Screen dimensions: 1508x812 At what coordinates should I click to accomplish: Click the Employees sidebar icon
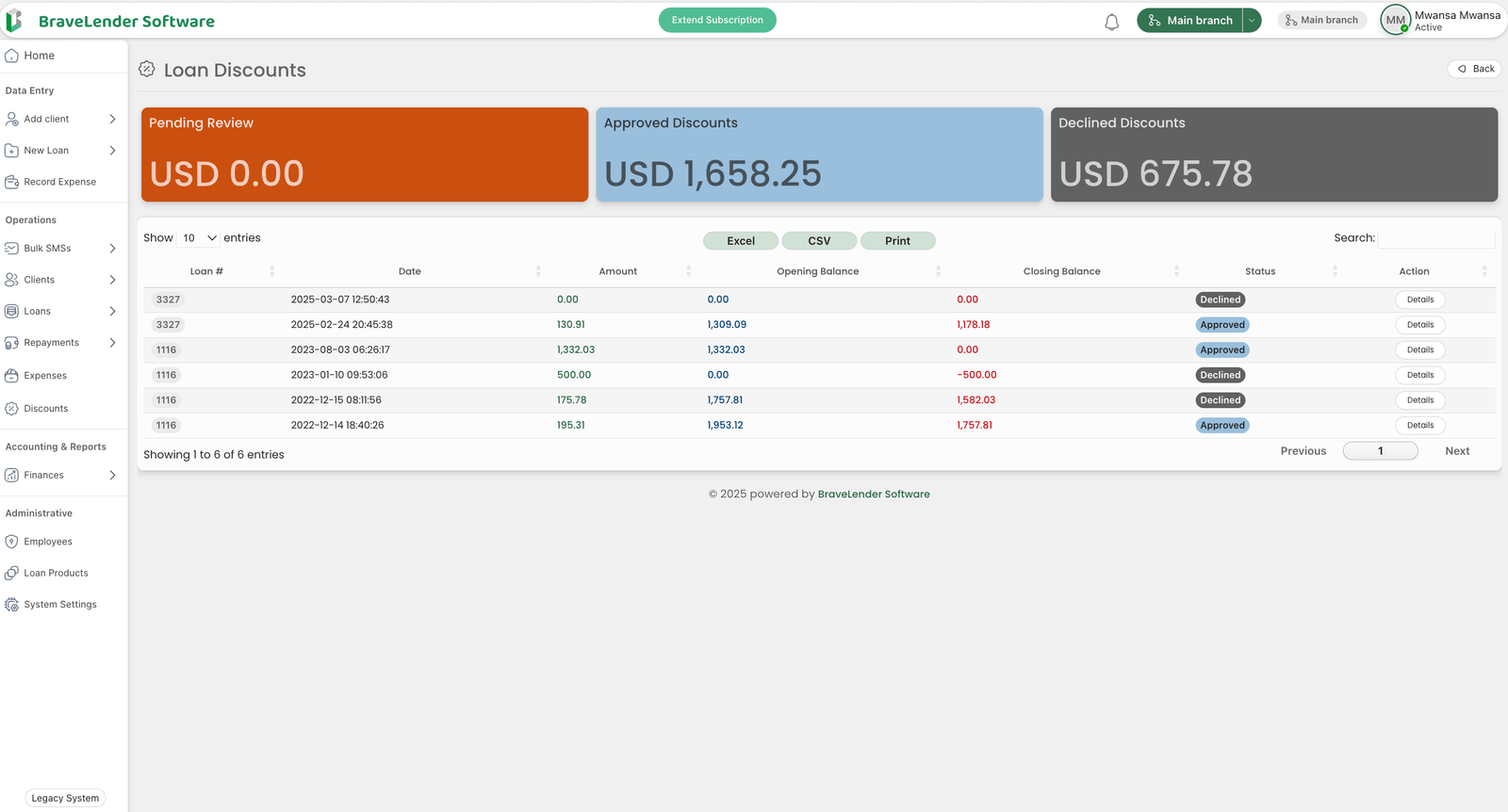coord(11,542)
